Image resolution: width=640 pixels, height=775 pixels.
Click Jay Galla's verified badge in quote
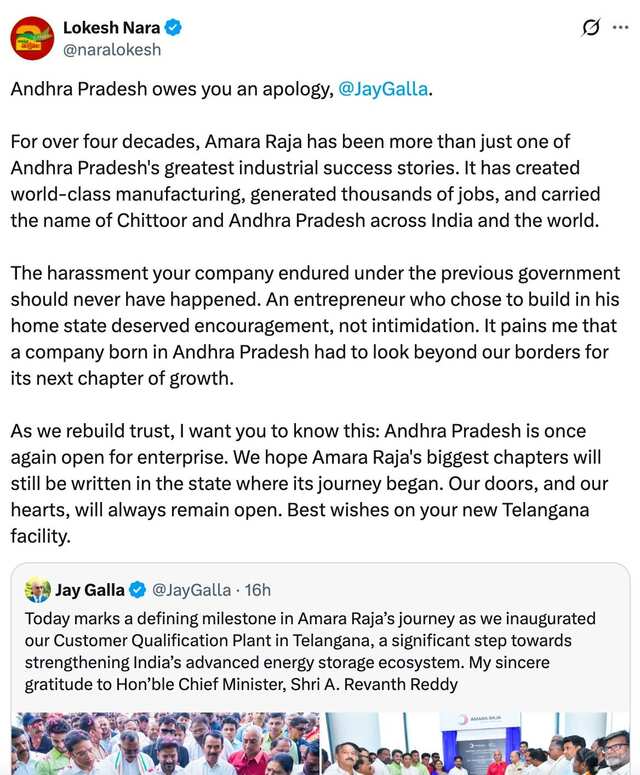coord(137,590)
